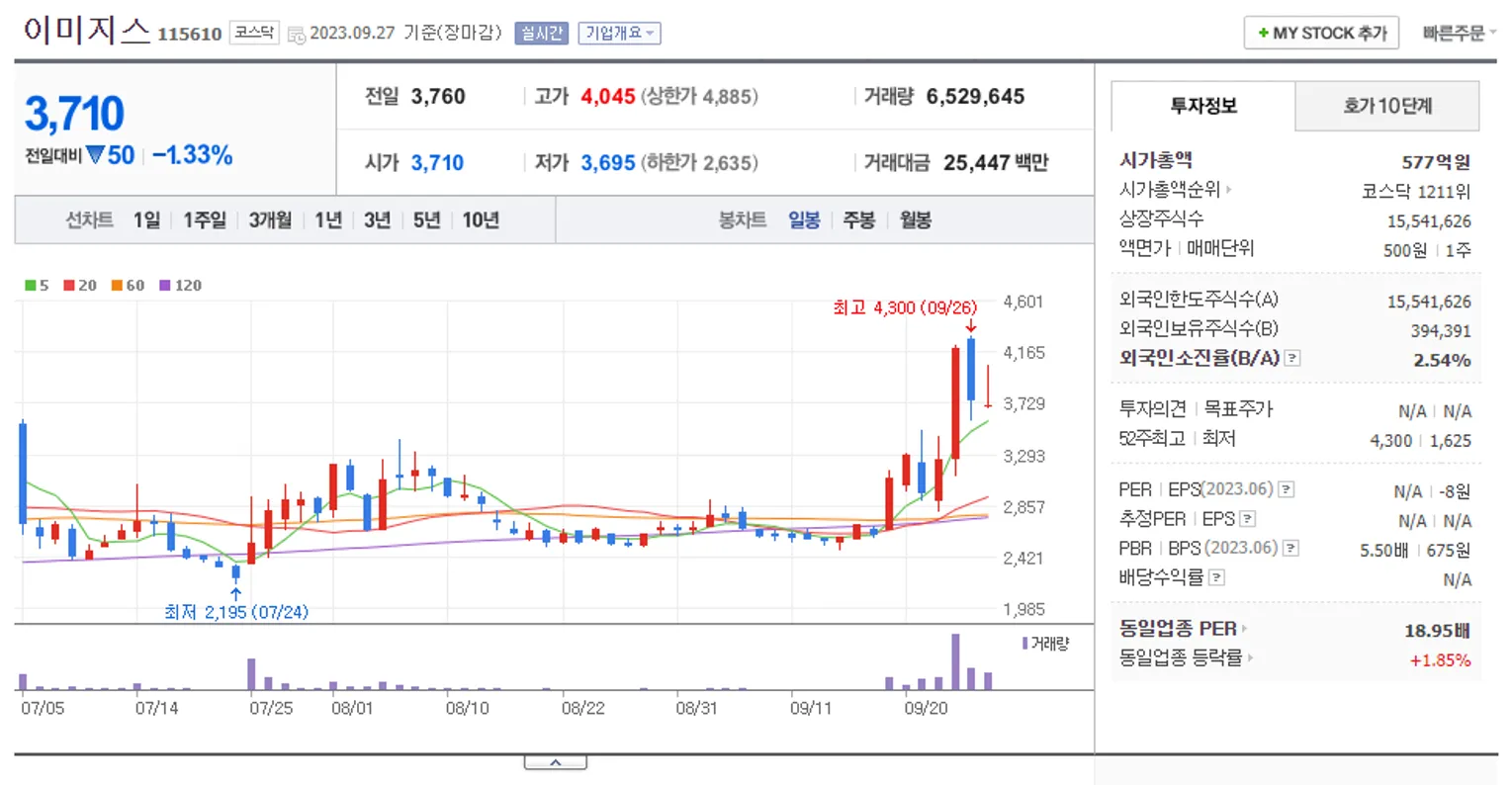Select the 1주일 line chart period

click(204, 219)
